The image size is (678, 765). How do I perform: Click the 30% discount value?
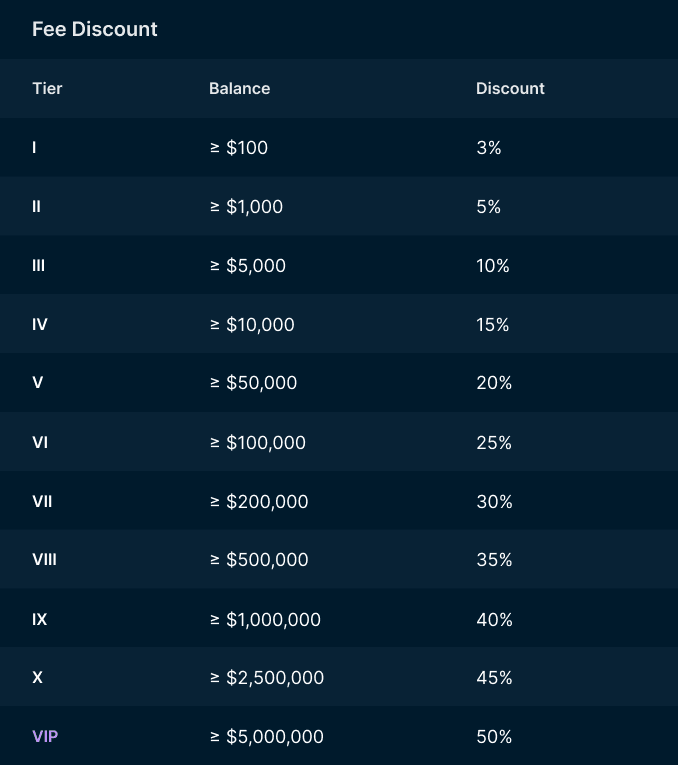pos(494,501)
